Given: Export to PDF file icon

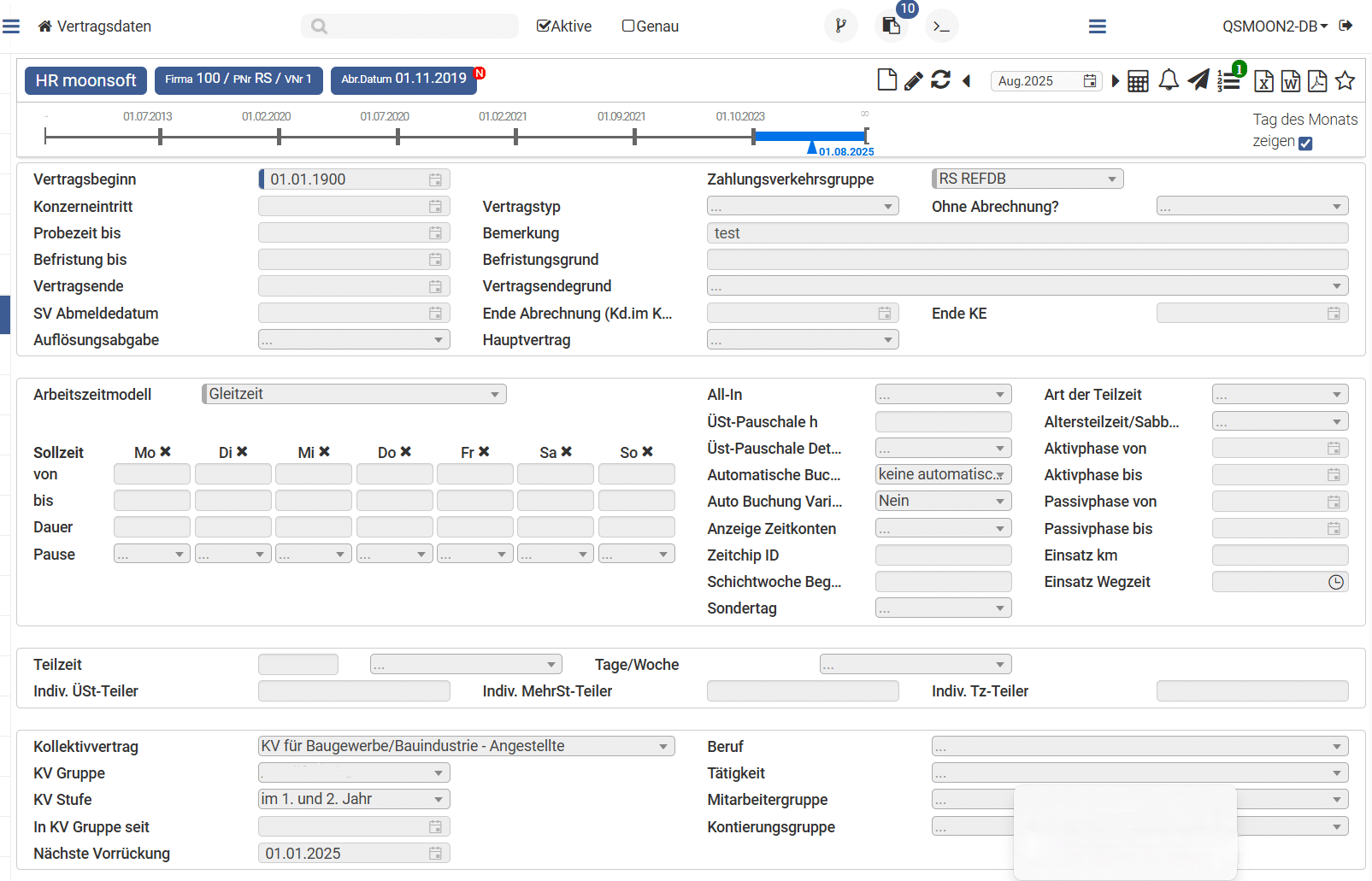Looking at the screenshot, I should [x=1317, y=81].
